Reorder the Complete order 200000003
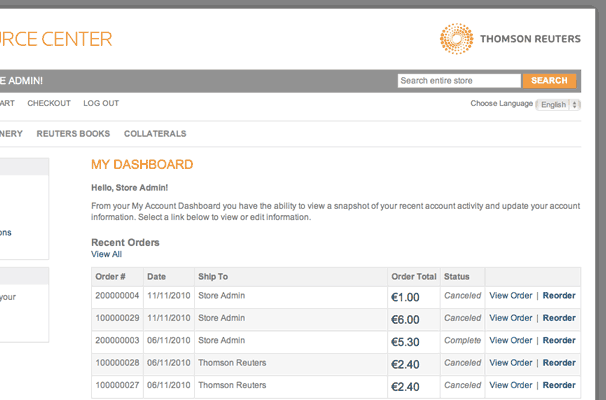Image resolution: width=606 pixels, height=400 pixels. tap(559, 340)
